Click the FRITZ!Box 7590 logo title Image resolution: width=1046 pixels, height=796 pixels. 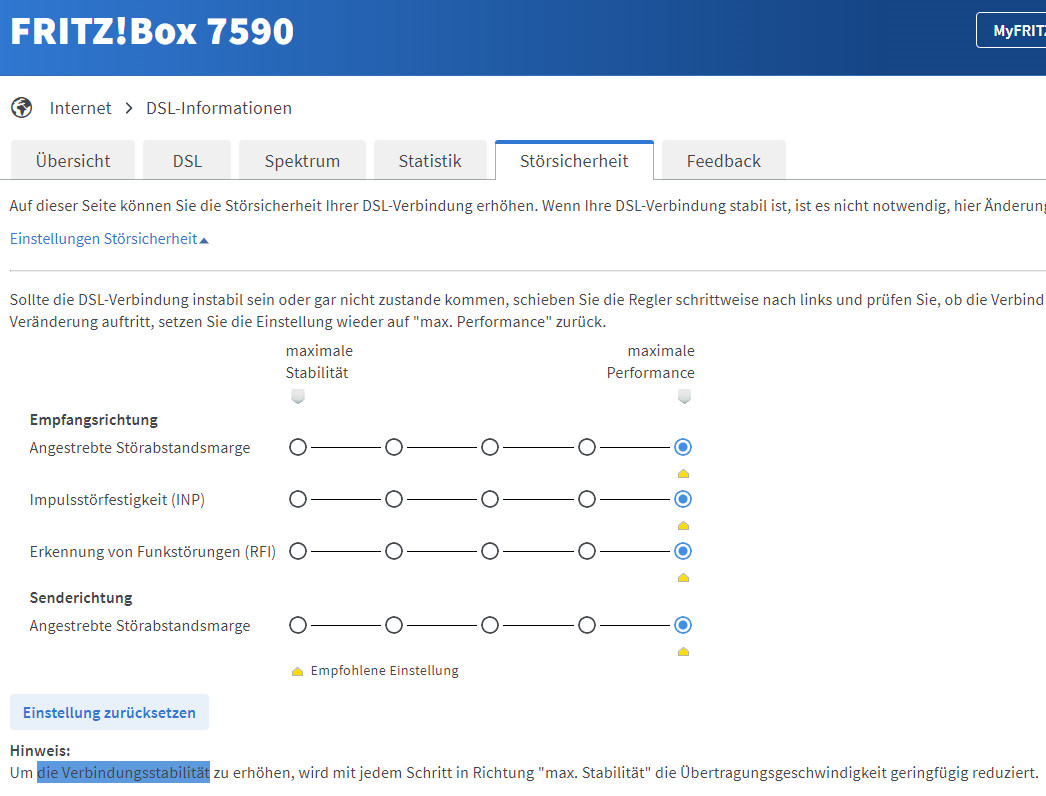(x=152, y=31)
